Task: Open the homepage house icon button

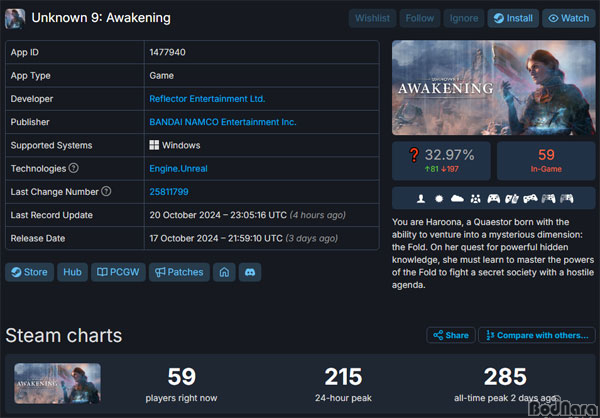Action: point(224,272)
